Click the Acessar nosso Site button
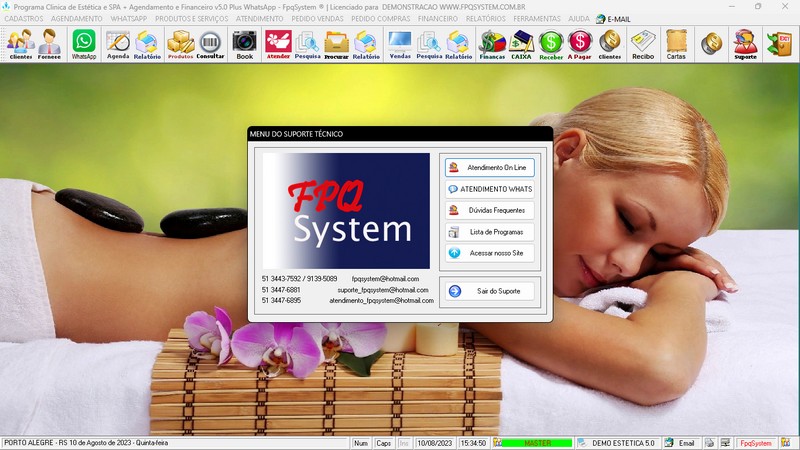Image resolution: width=800 pixels, height=450 pixels. coord(490,253)
